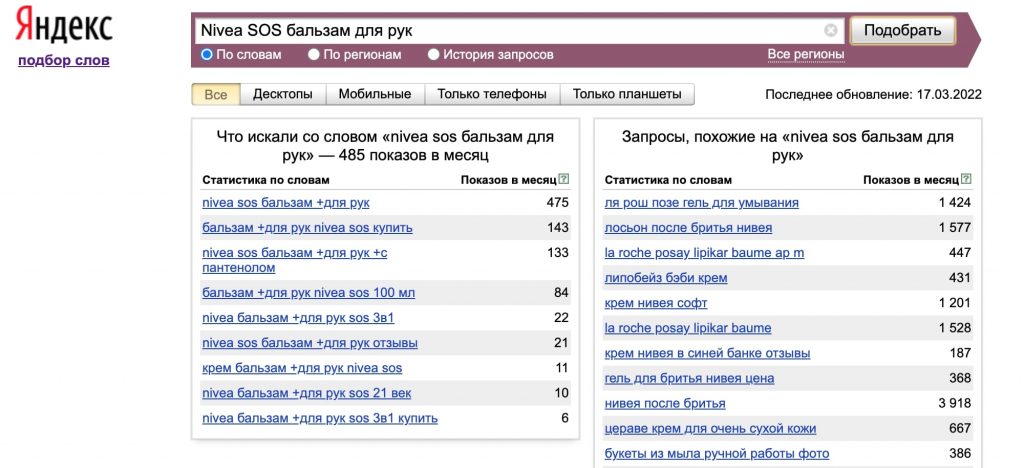This screenshot has height=468, width=1024.
Task: Click the Последнее обновление: 17.03.2022 text
Action: 873,95
